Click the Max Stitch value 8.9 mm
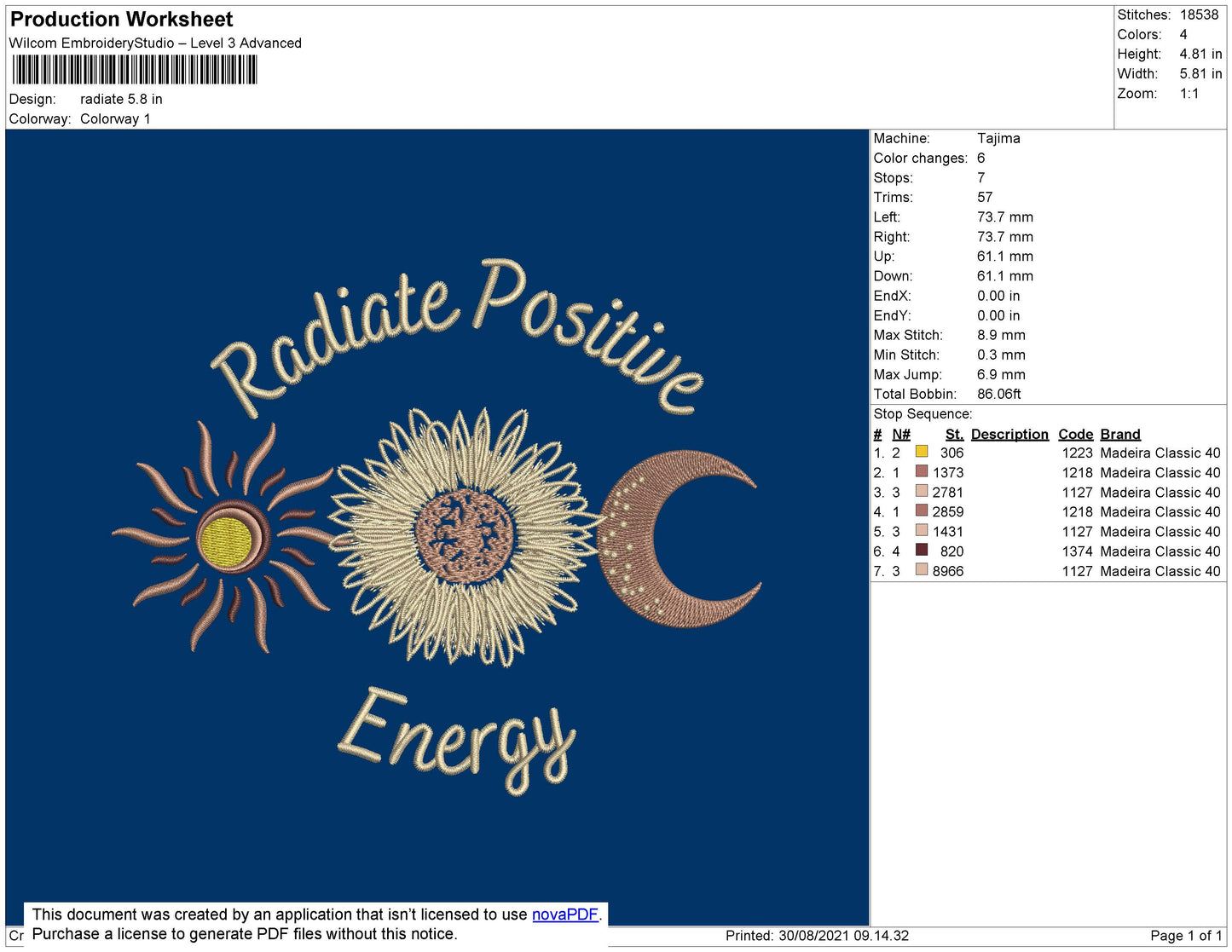The width and height of the screenshot is (1232, 952). [1002, 335]
